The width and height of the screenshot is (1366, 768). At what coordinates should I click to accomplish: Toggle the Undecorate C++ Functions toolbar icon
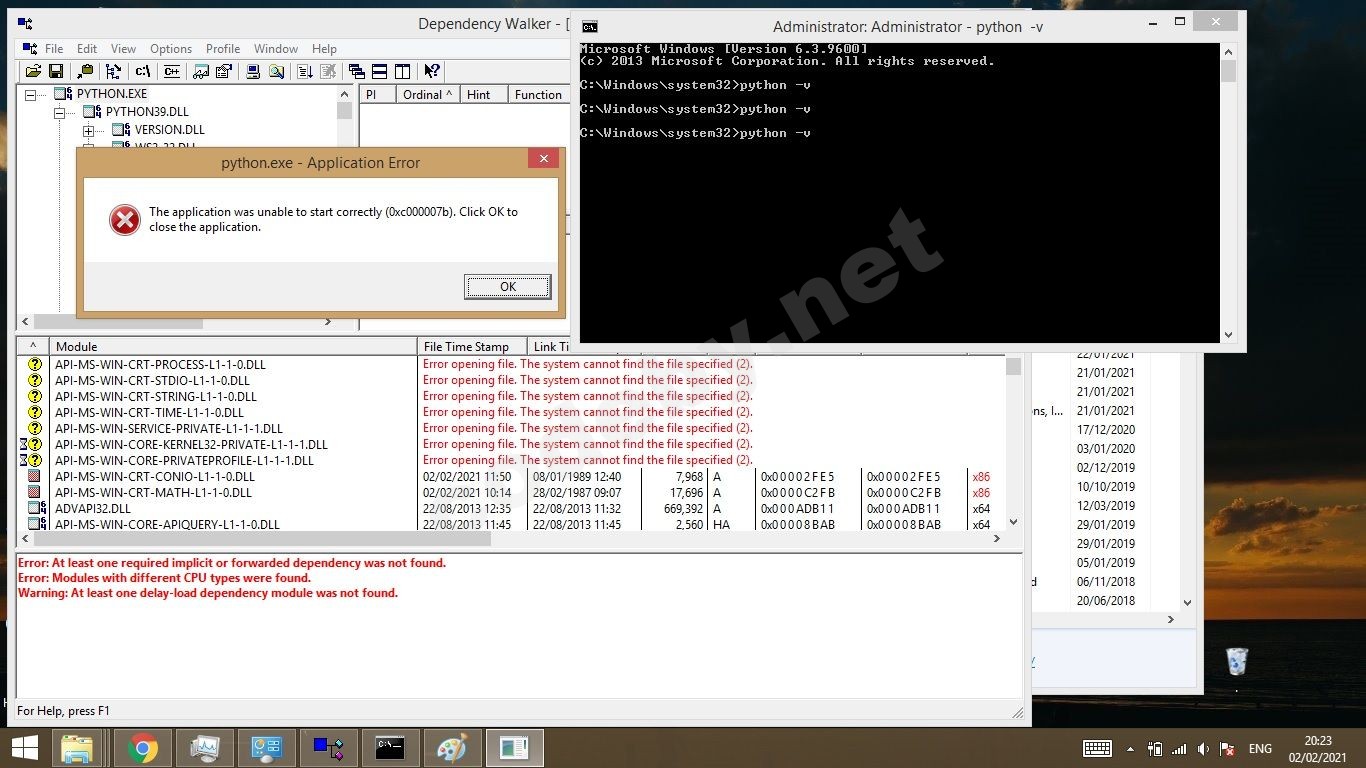pyautogui.click(x=172, y=71)
